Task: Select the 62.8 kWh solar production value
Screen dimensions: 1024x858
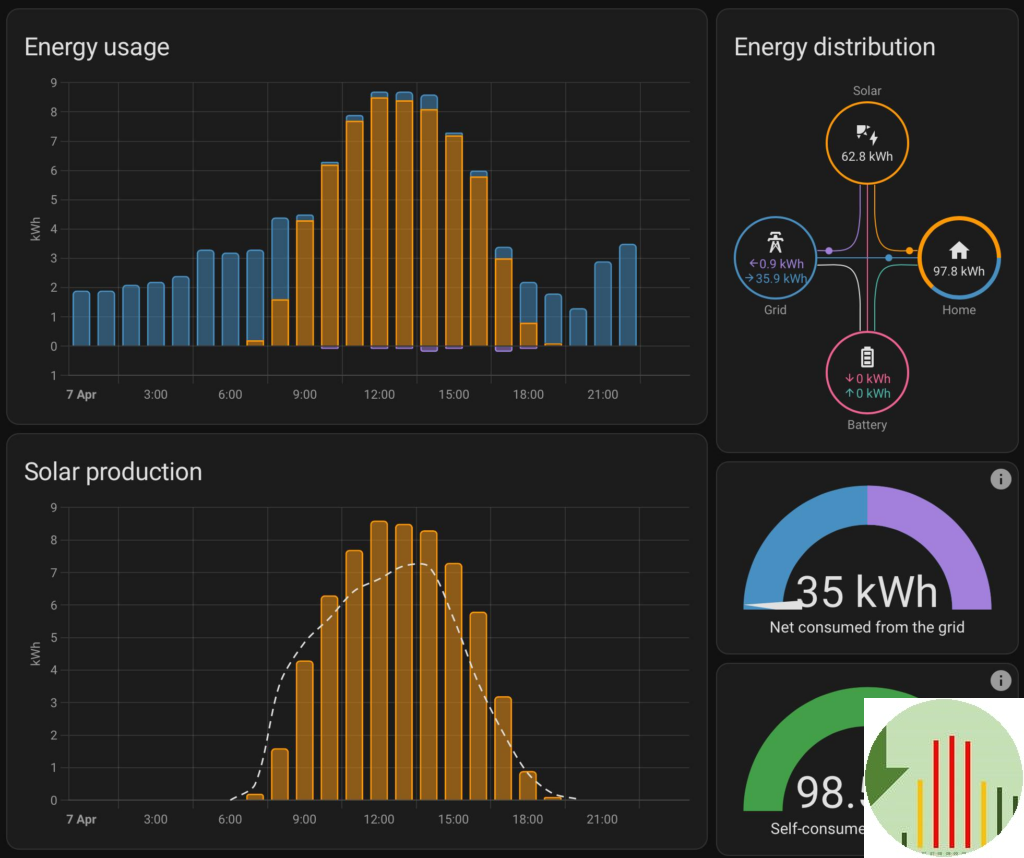Action: 867,156
